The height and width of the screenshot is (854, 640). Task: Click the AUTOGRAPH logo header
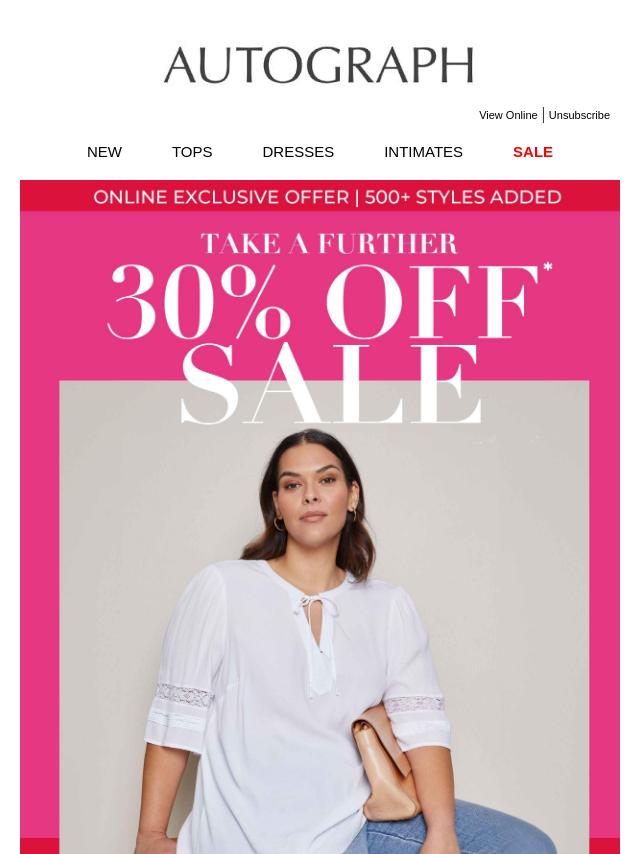click(x=319, y=65)
